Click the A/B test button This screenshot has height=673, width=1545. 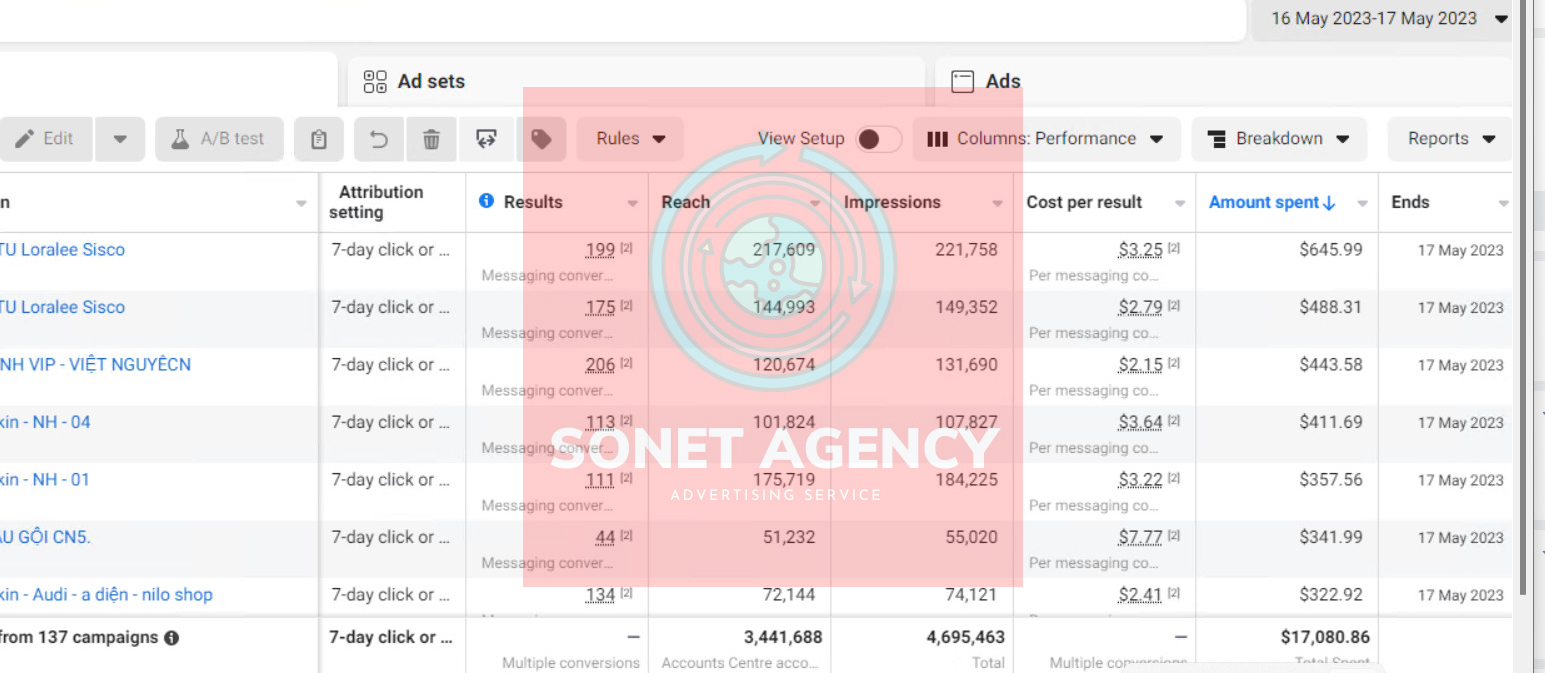point(219,139)
